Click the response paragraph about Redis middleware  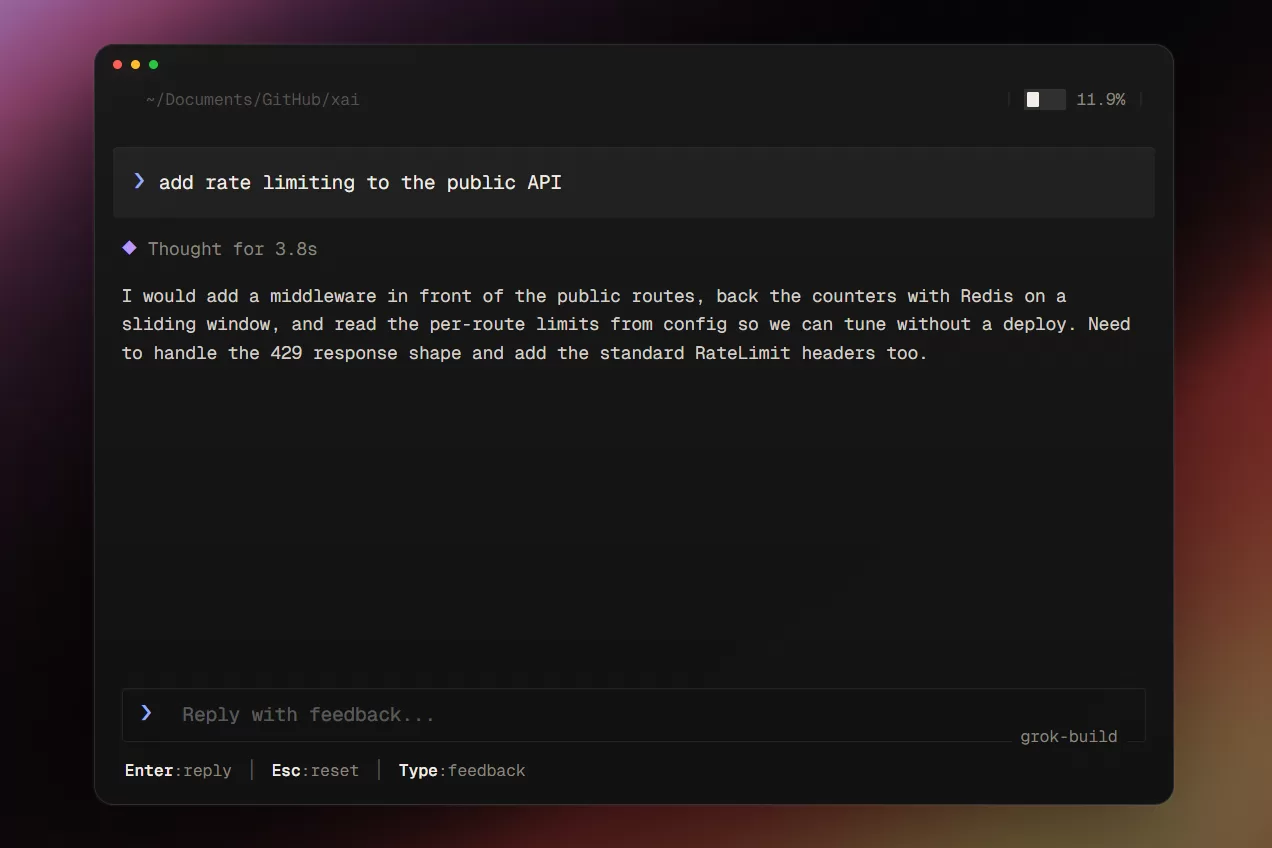coord(626,325)
